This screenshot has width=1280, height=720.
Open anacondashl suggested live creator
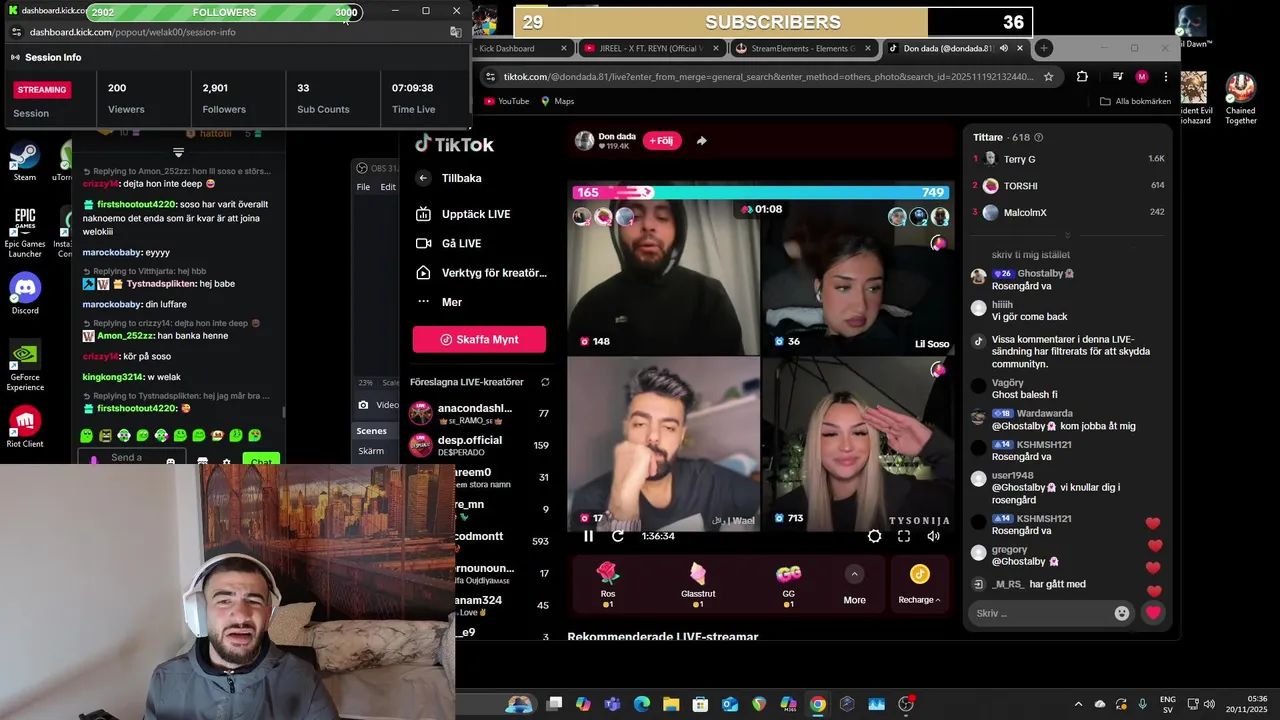click(x=480, y=413)
